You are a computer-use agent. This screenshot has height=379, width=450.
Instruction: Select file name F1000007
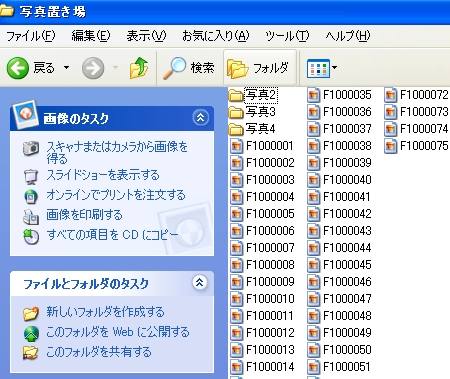pos(270,248)
